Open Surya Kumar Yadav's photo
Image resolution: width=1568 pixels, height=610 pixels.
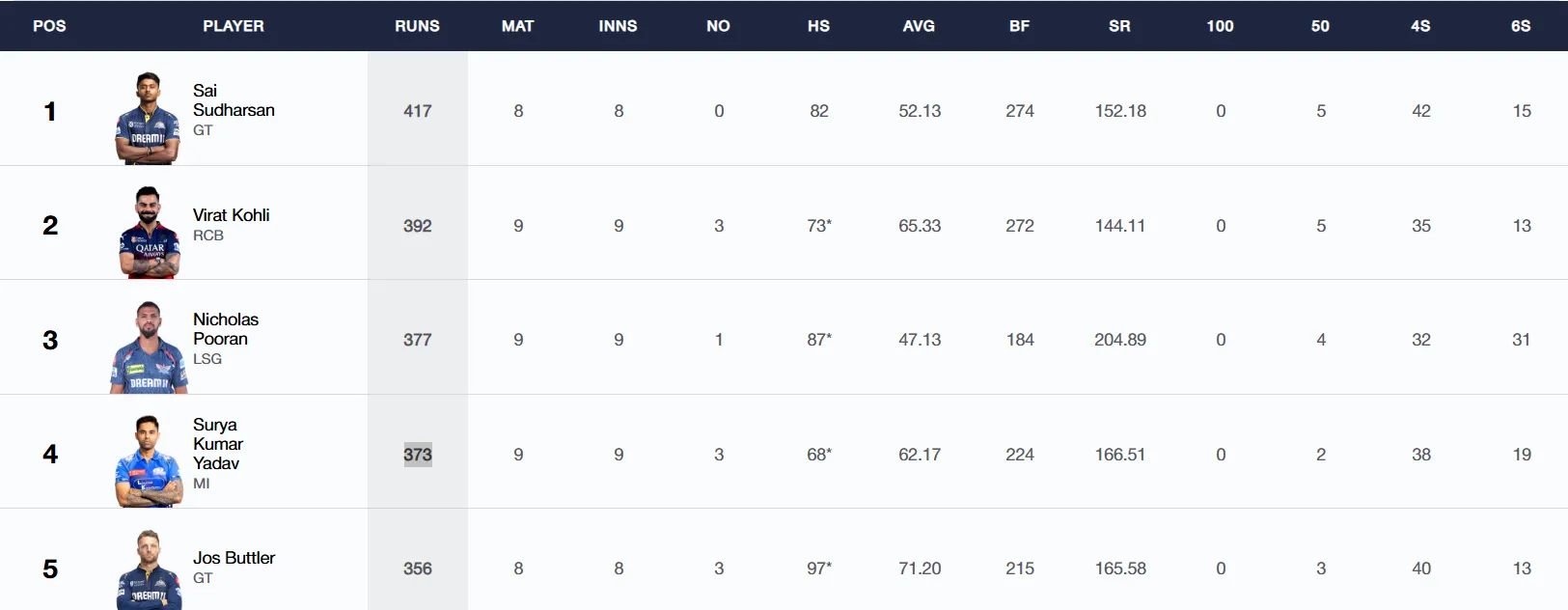coord(149,461)
